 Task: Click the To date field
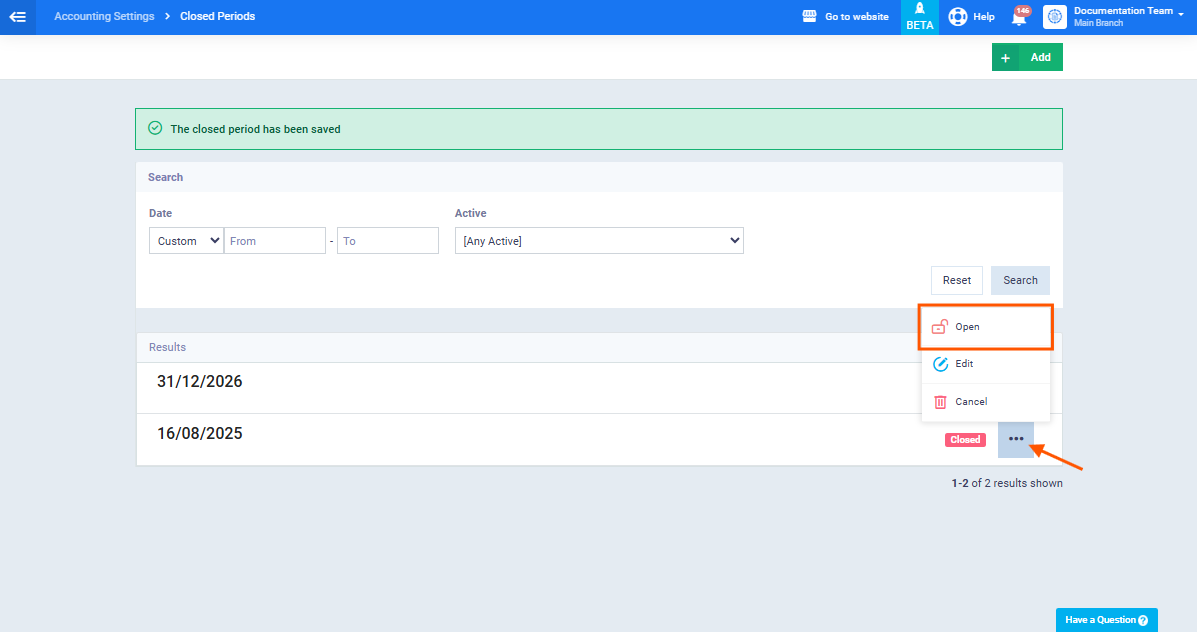(388, 240)
